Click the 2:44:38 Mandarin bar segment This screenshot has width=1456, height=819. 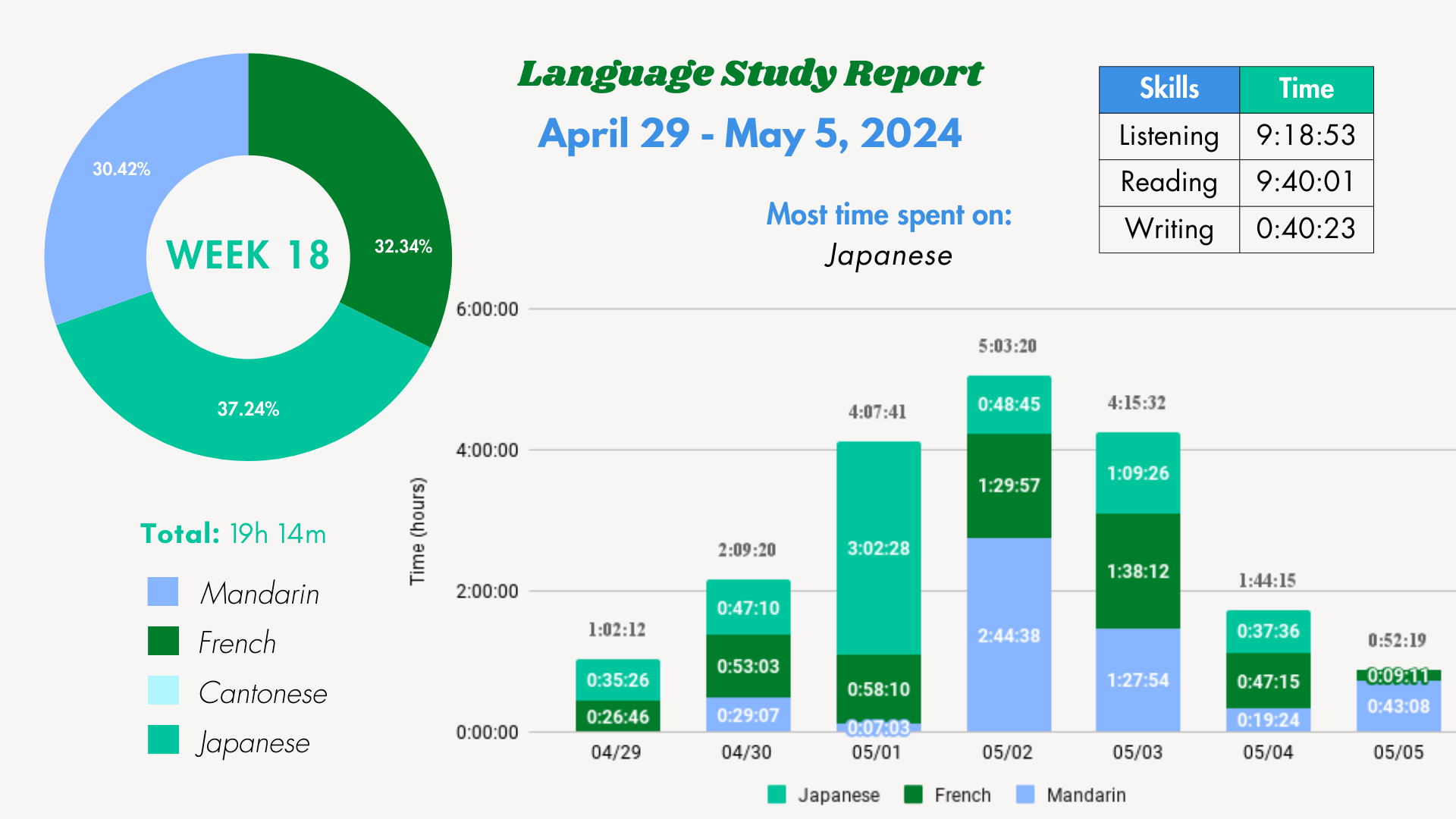1009,635
